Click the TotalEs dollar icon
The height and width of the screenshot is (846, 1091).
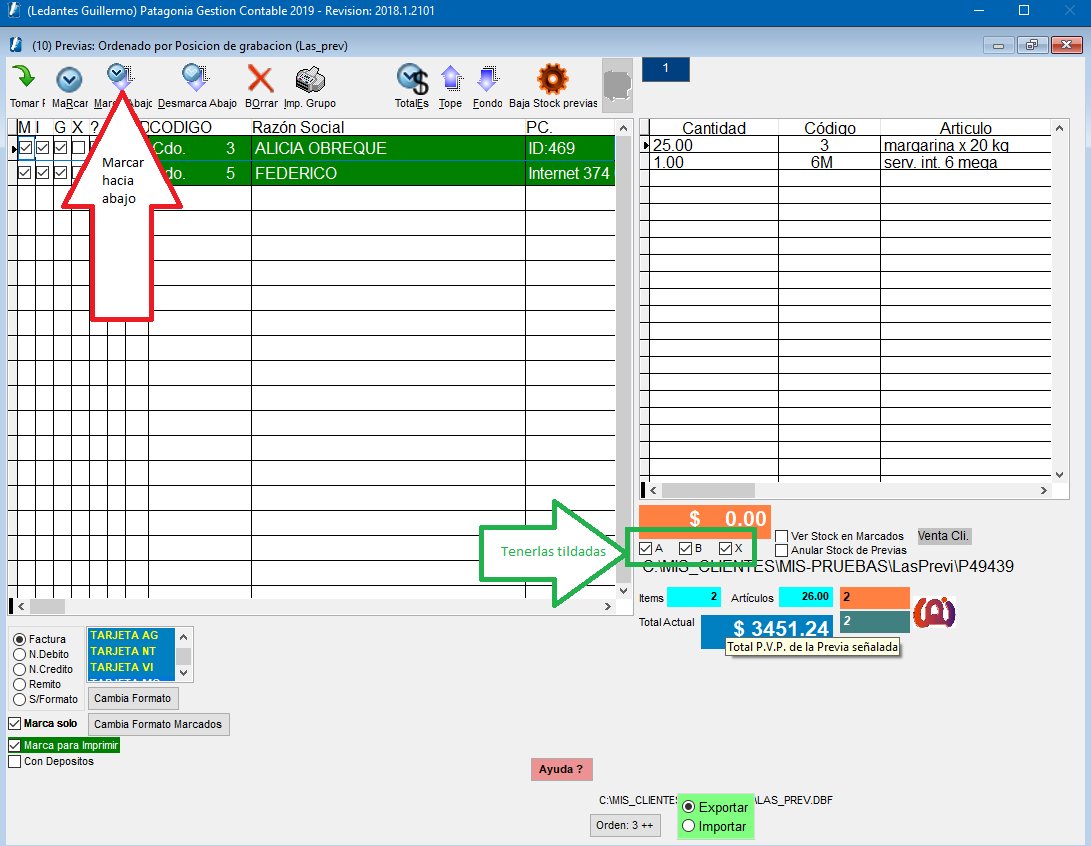tap(412, 79)
